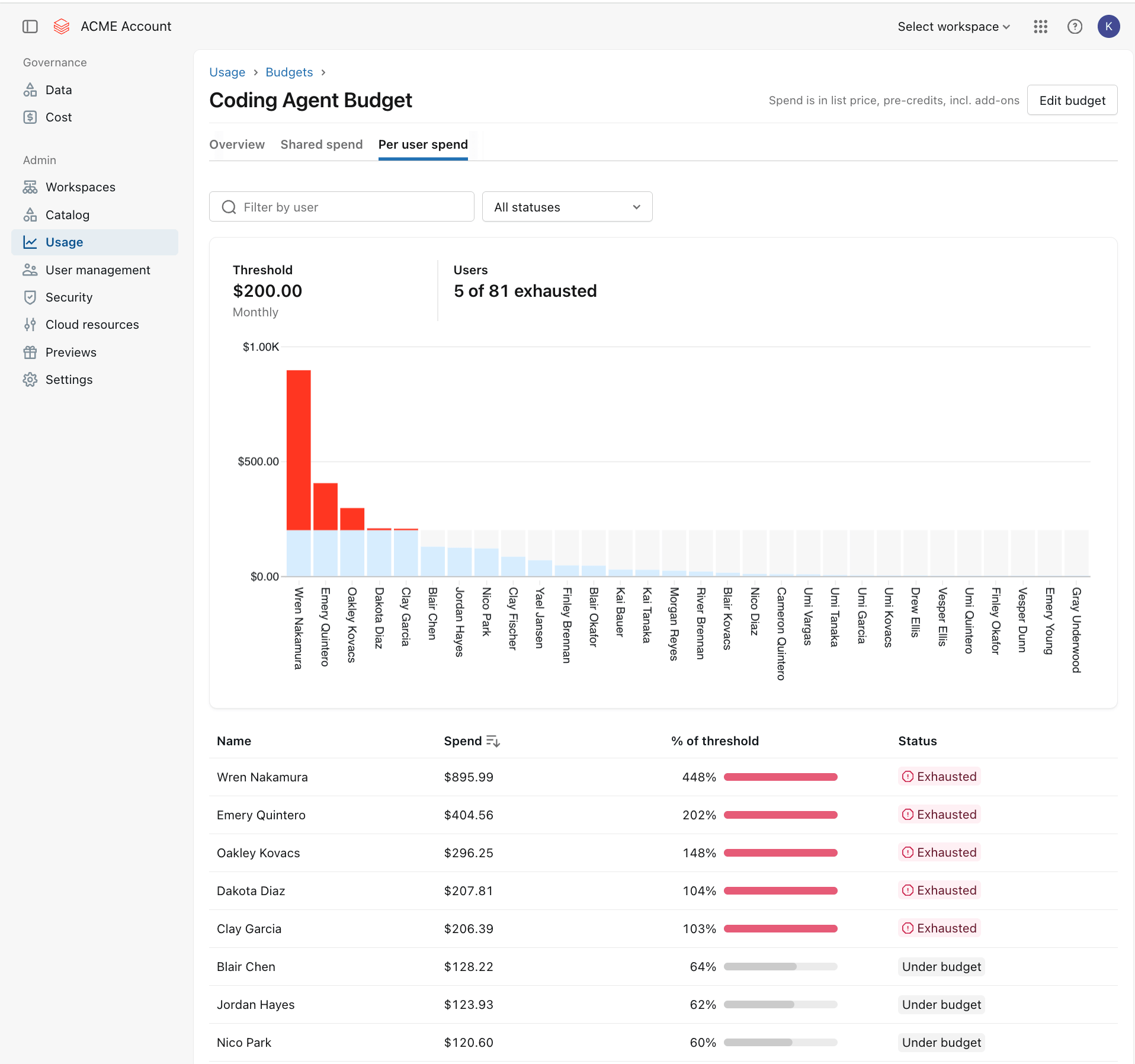Click Blair Chen's threshold progress bar
This screenshot has height=1064, width=1135.
tap(781, 967)
